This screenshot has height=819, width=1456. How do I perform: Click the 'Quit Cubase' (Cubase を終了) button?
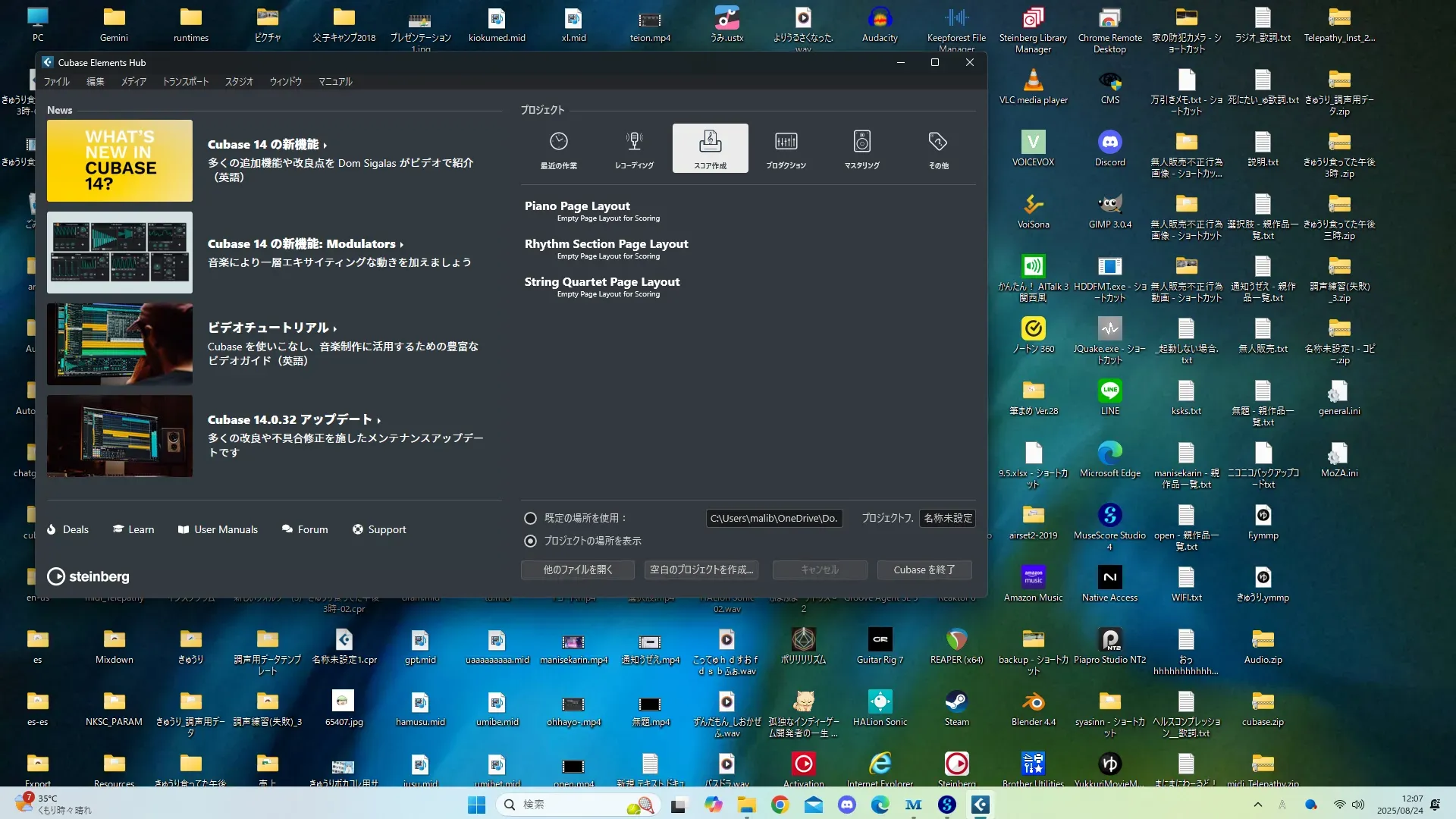[924, 570]
